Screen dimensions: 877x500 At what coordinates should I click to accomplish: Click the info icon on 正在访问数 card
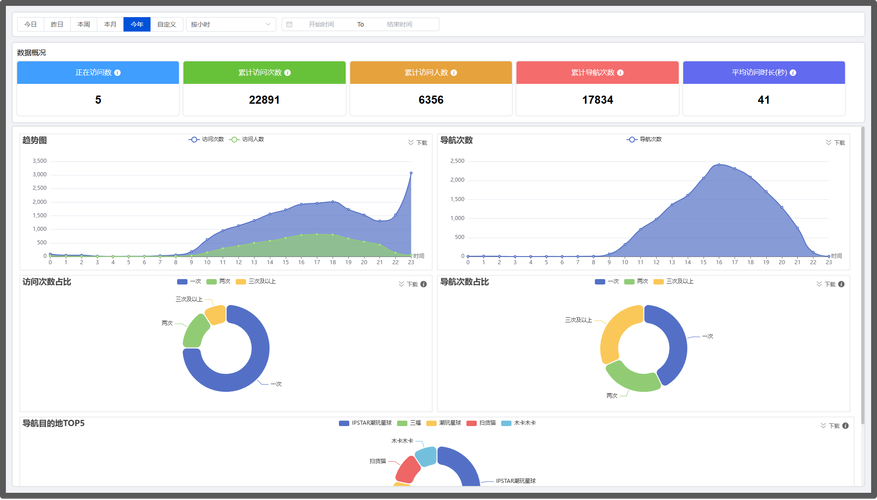[118, 73]
